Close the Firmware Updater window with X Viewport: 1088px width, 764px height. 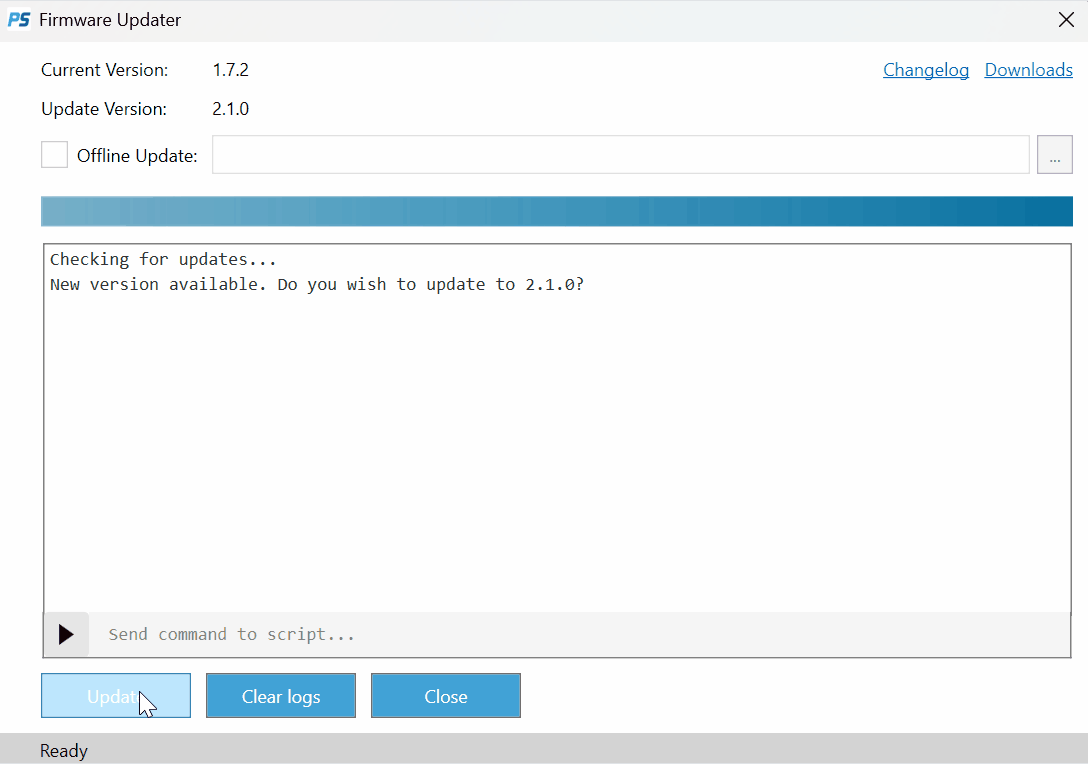click(x=1066, y=20)
